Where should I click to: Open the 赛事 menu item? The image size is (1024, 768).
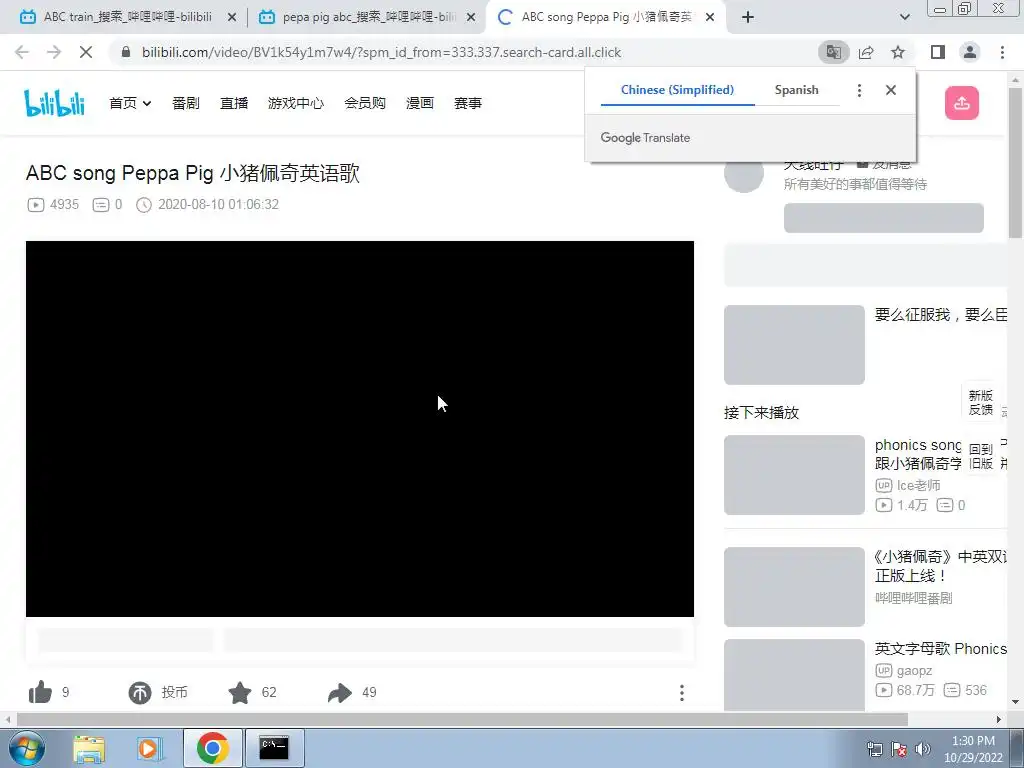click(x=468, y=103)
